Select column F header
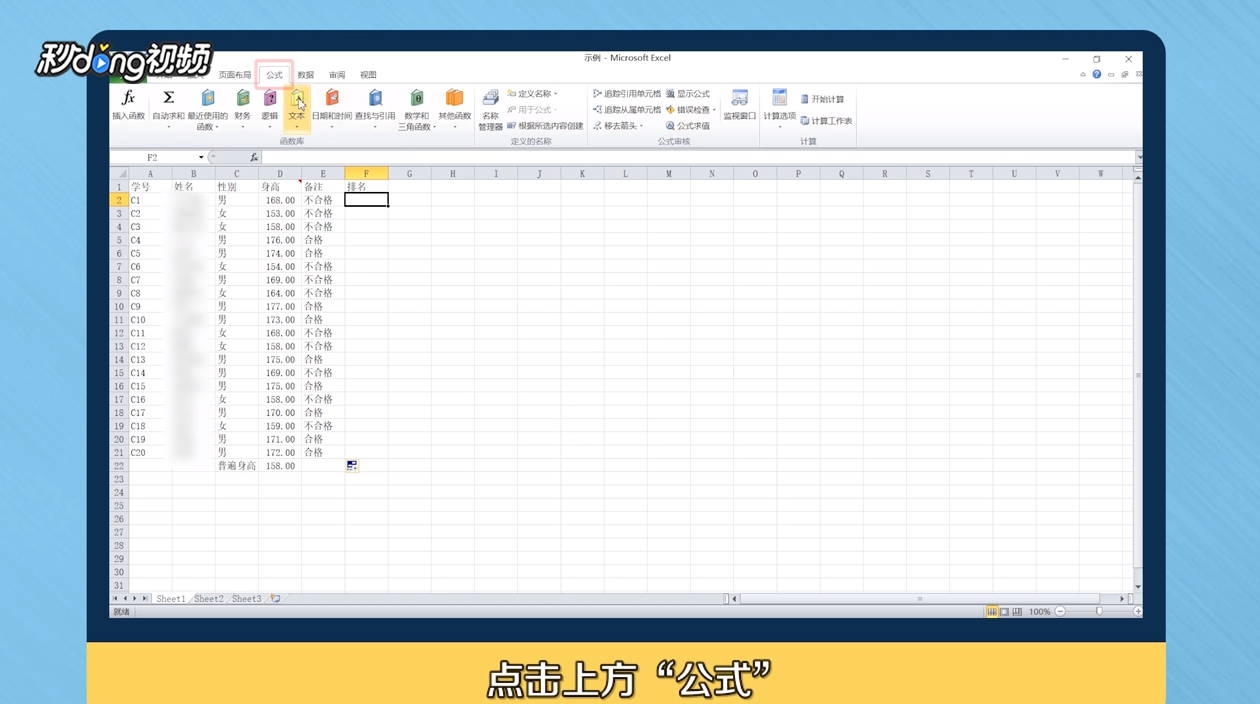 coord(366,174)
